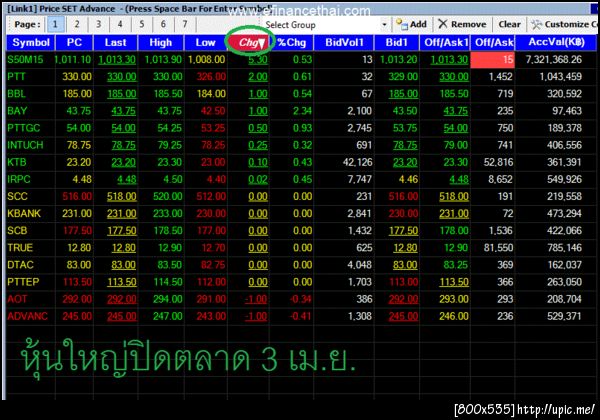
Task: Switch to page 5 tab
Action: pyautogui.click(x=142, y=24)
